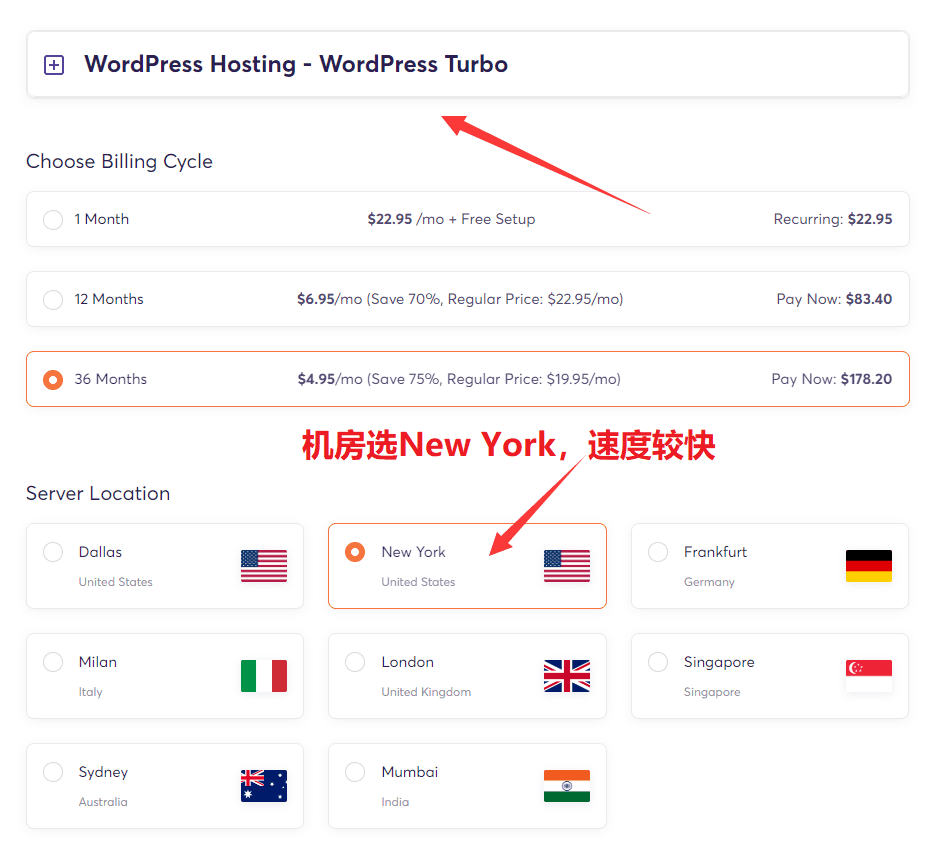Click the Indian flag on Mumbai card
Viewport: 940px width, 865px height.
(x=567, y=786)
